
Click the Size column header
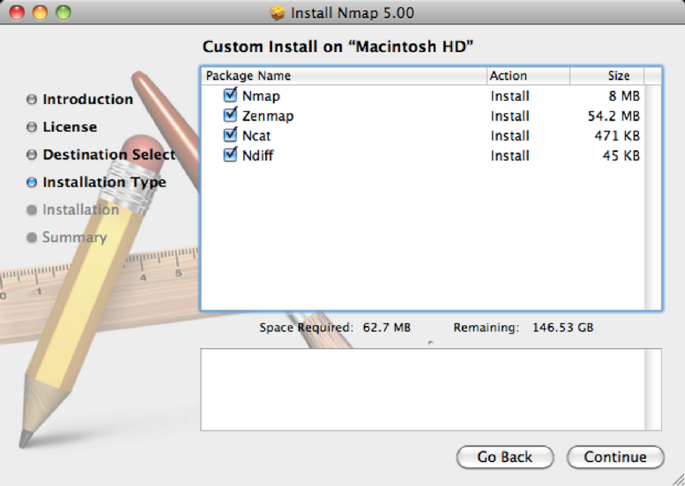tap(606, 76)
